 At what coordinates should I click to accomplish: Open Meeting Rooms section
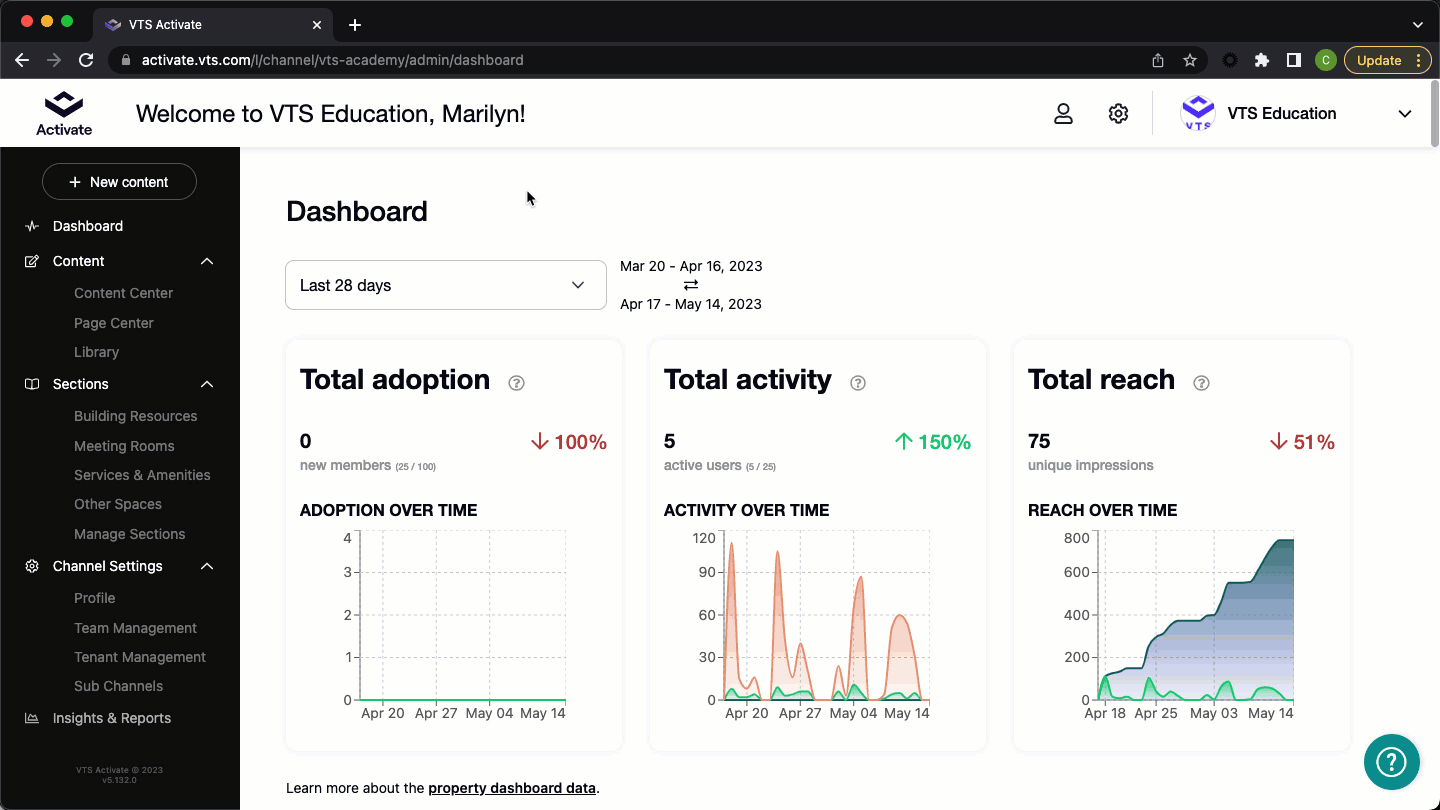[x=124, y=446]
